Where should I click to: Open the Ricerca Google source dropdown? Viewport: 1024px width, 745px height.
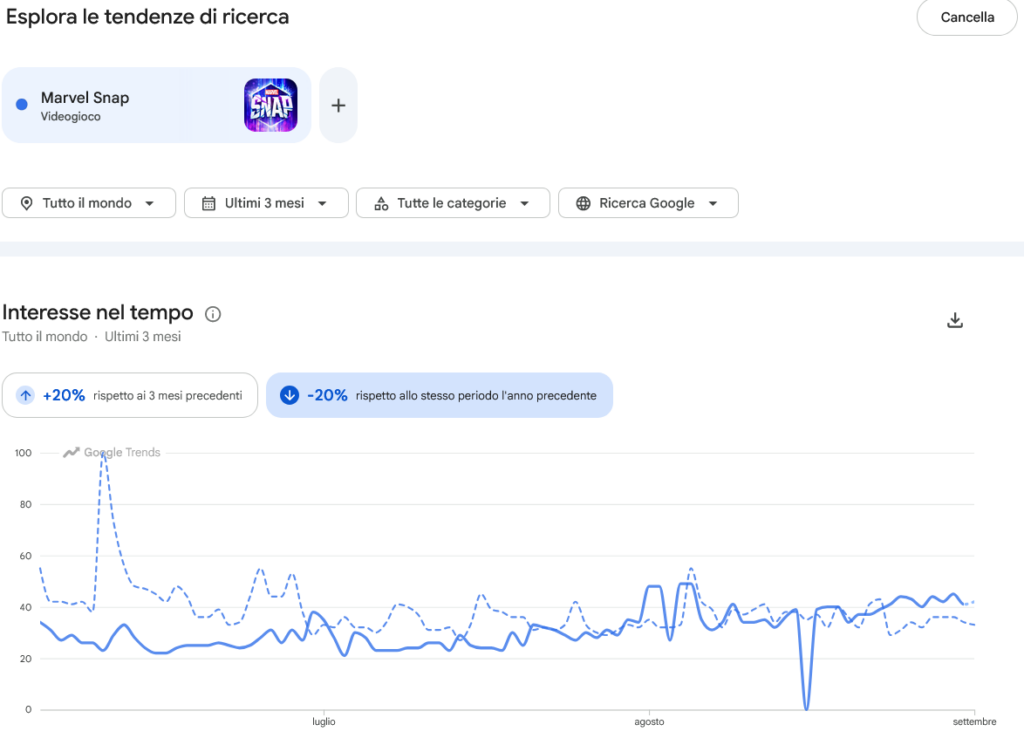[648, 203]
